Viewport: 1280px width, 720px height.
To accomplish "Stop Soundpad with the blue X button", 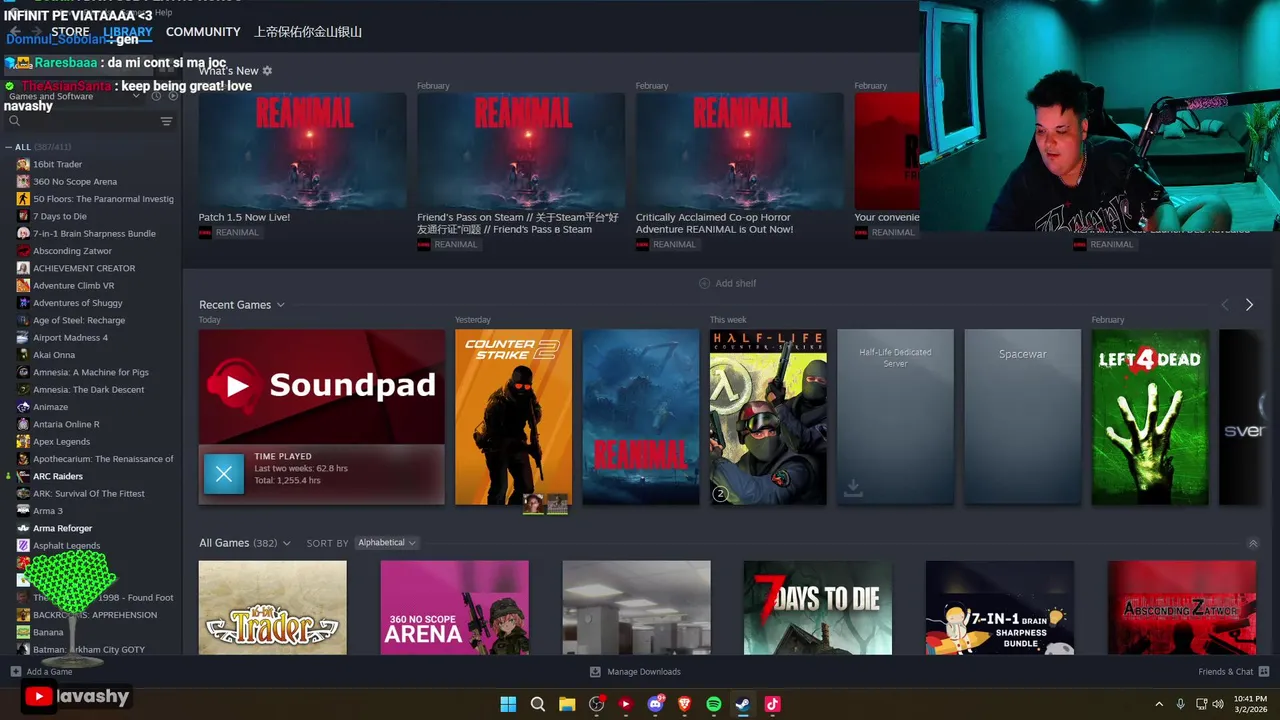I will tap(224, 474).
